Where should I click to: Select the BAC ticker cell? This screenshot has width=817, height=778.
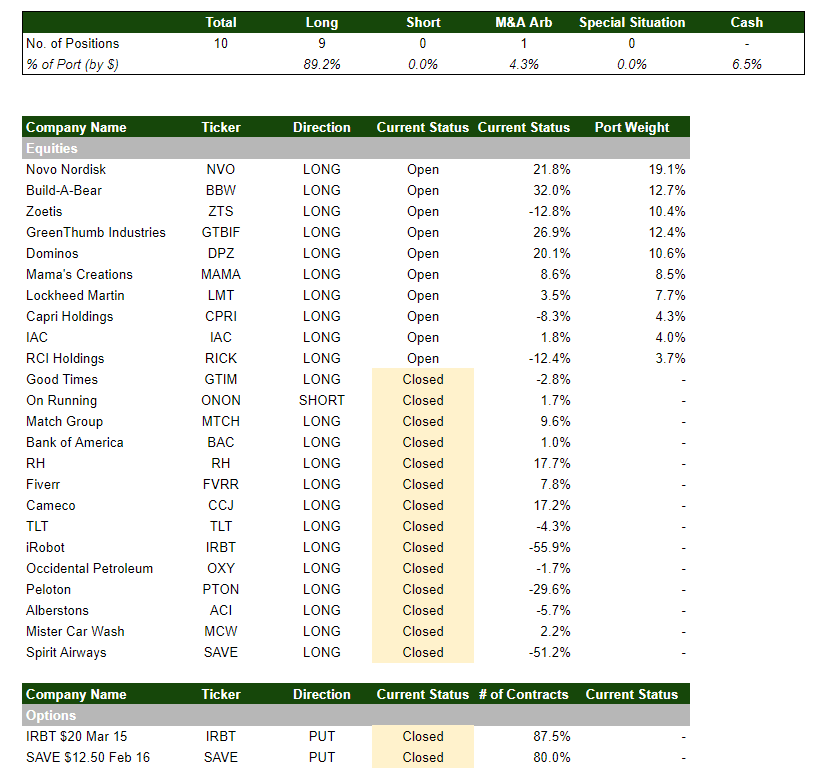220,442
